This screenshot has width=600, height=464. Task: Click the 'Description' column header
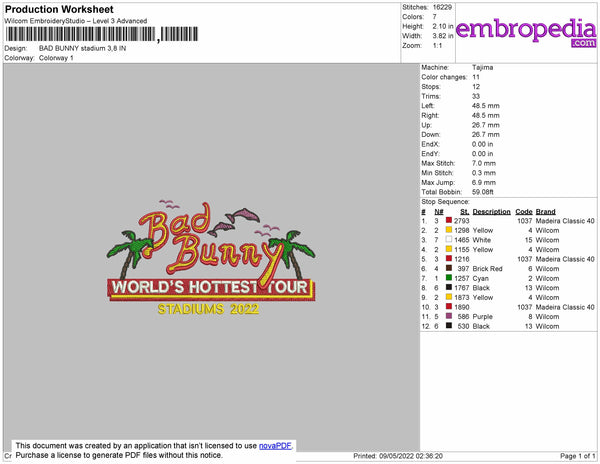pyautogui.click(x=491, y=212)
